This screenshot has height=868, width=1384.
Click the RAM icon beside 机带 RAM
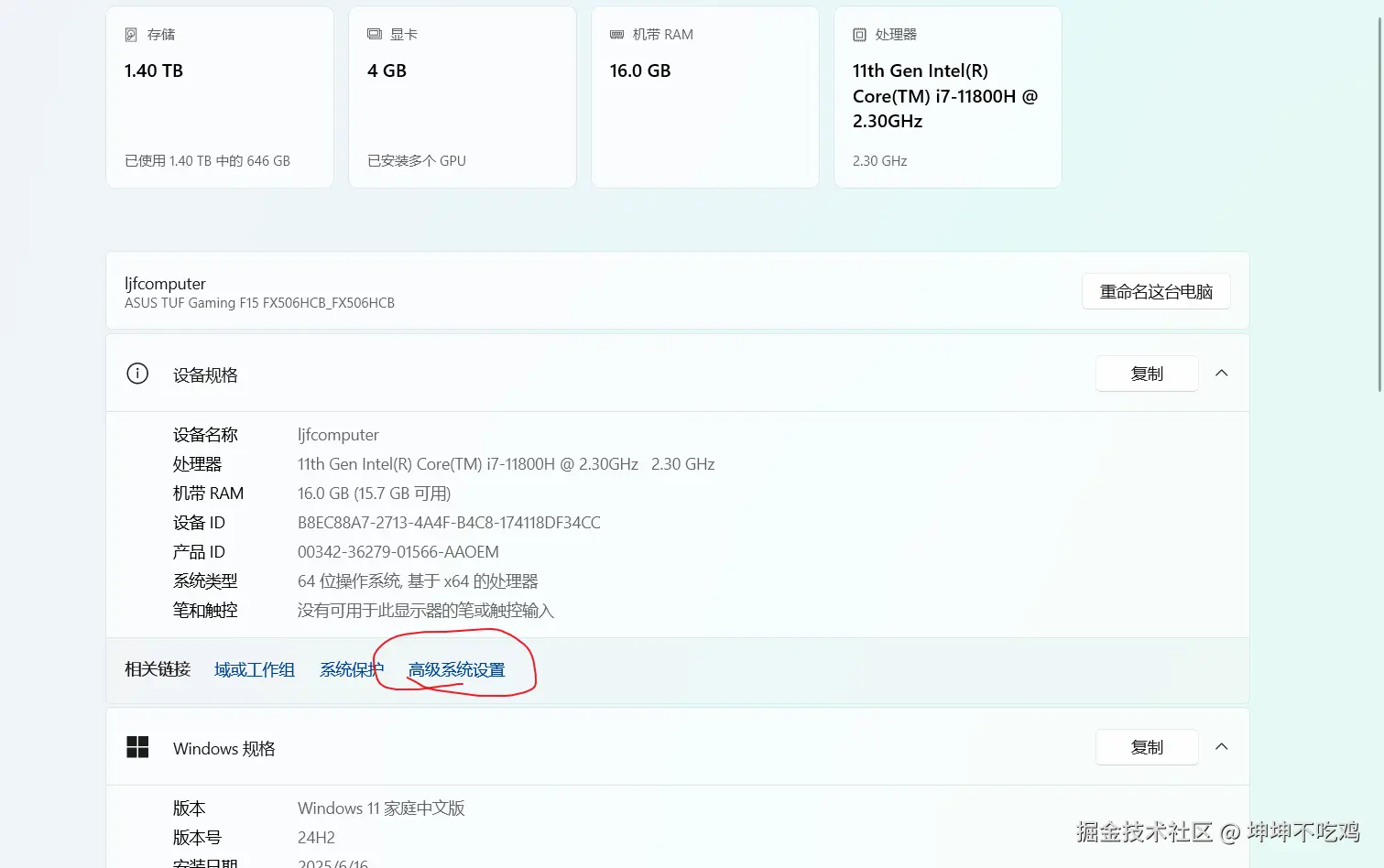616,34
